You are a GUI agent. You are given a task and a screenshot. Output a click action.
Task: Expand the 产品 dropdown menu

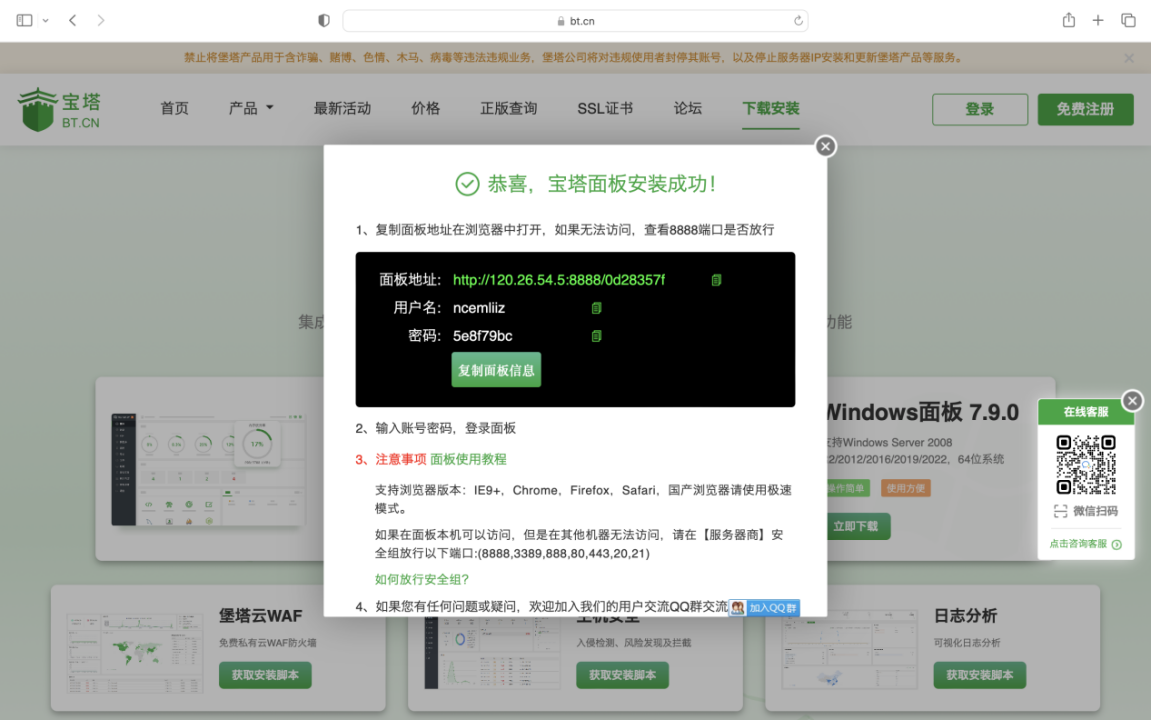click(x=251, y=109)
